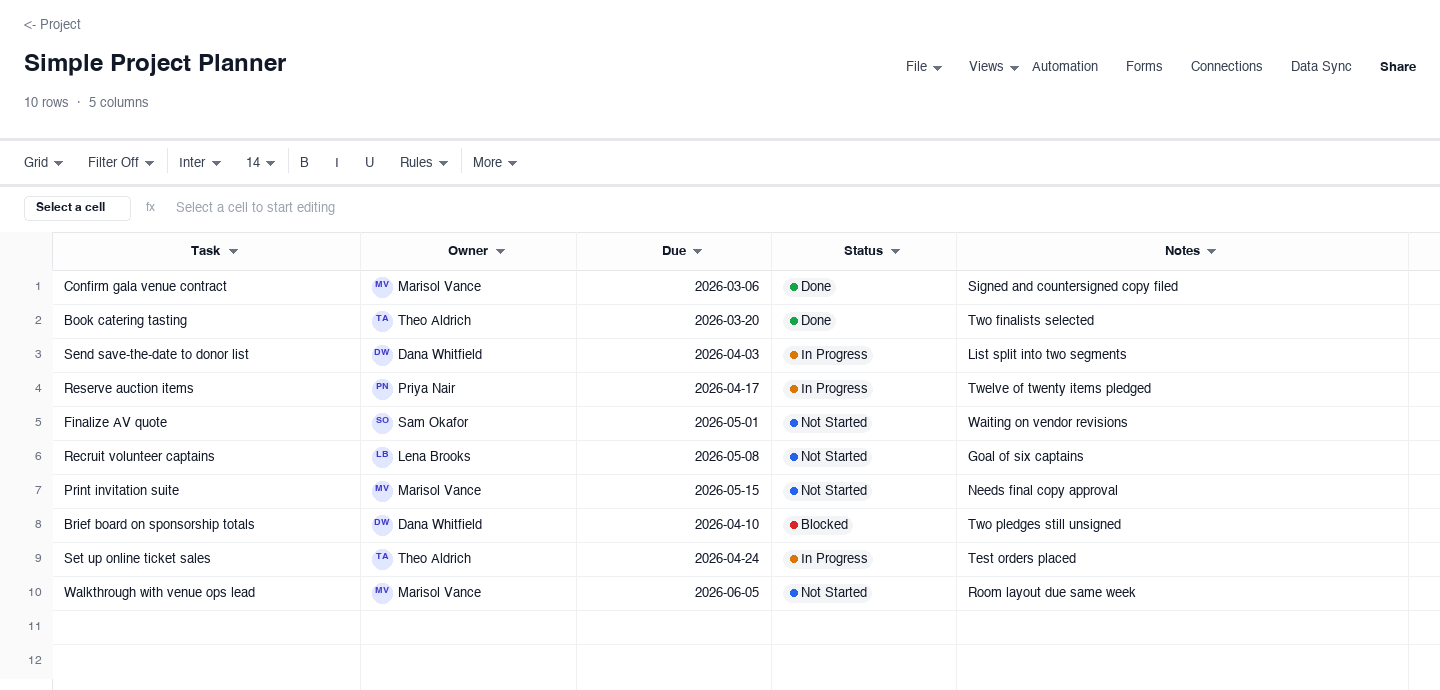Open Data Sync in the top menu
This screenshot has width=1440, height=690.
(1321, 67)
